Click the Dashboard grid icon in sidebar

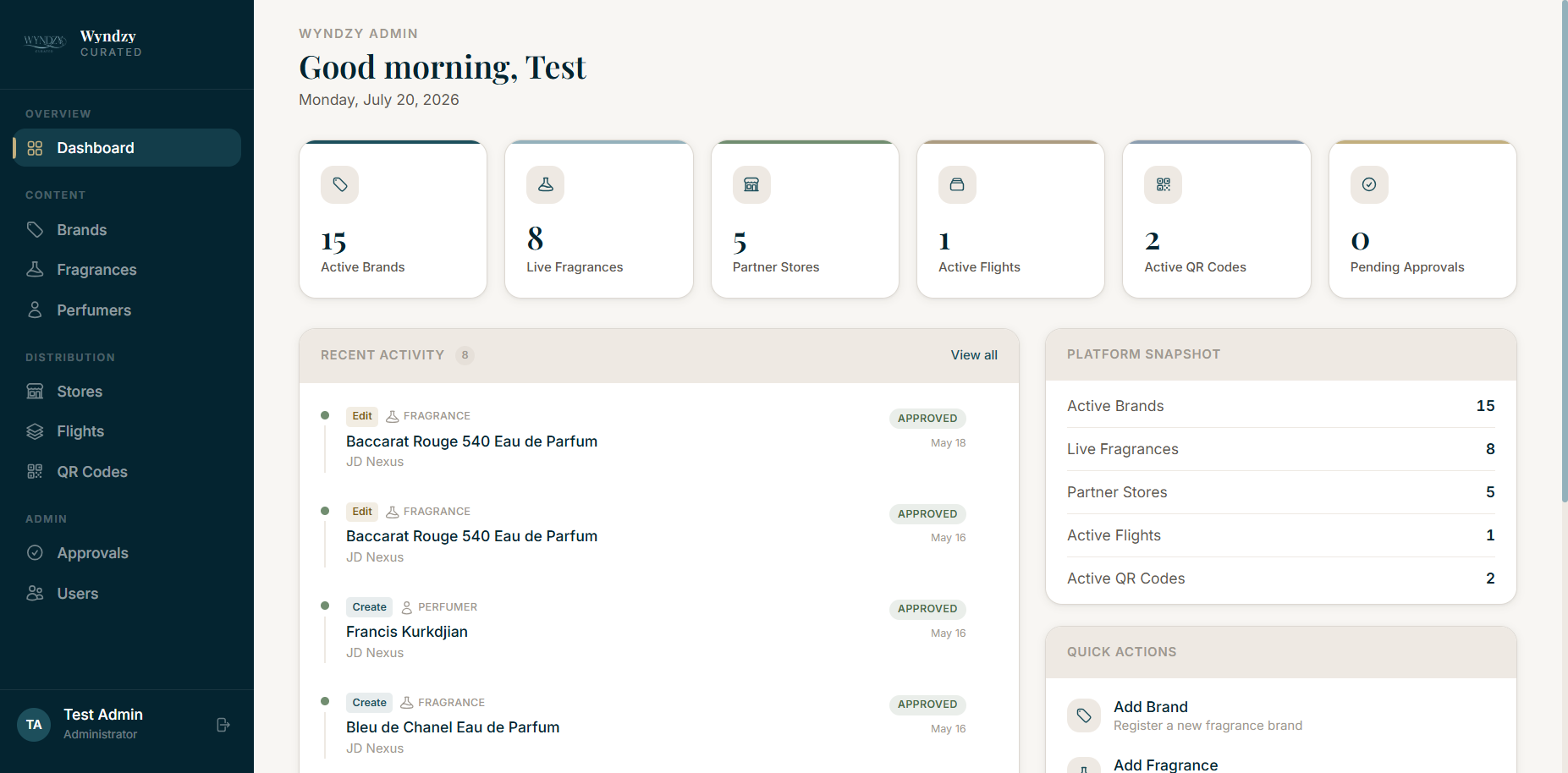coord(35,148)
